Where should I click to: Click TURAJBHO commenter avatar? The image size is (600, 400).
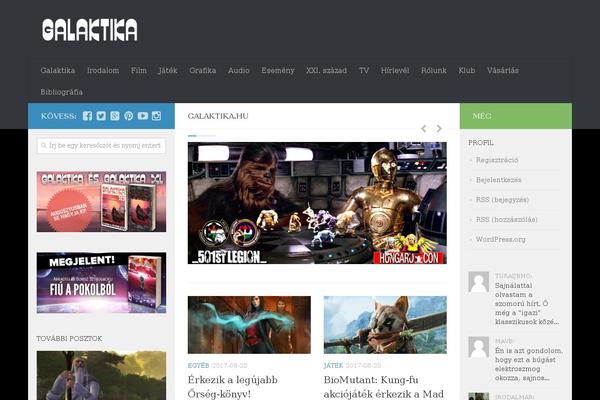(479, 282)
